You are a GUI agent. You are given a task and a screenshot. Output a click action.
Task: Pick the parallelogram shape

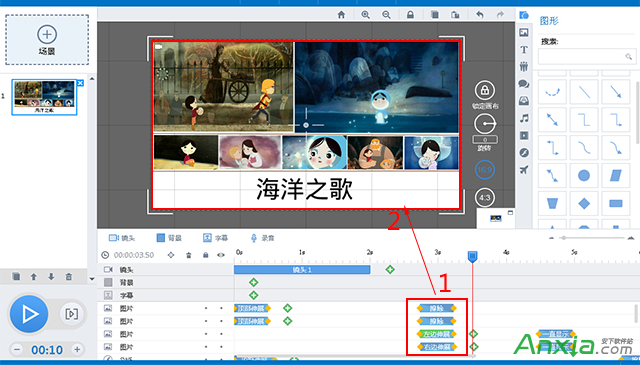tap(616, 176)
